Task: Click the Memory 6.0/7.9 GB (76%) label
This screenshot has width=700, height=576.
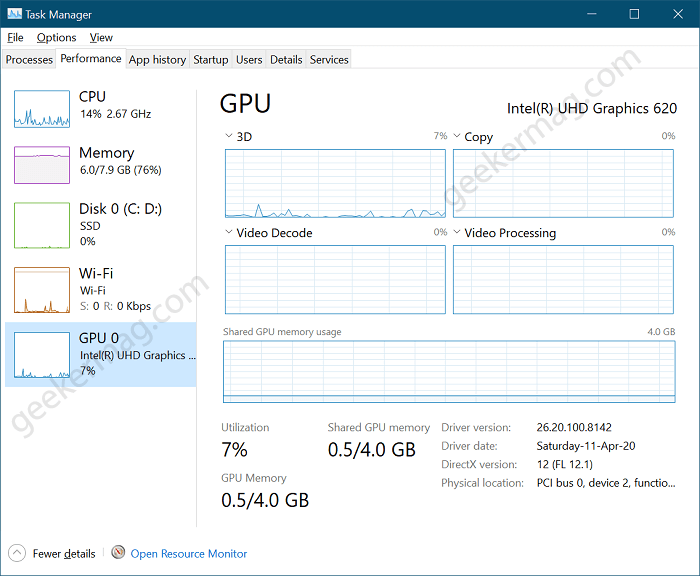Action: pyautogui.click(x=121, y=170)
